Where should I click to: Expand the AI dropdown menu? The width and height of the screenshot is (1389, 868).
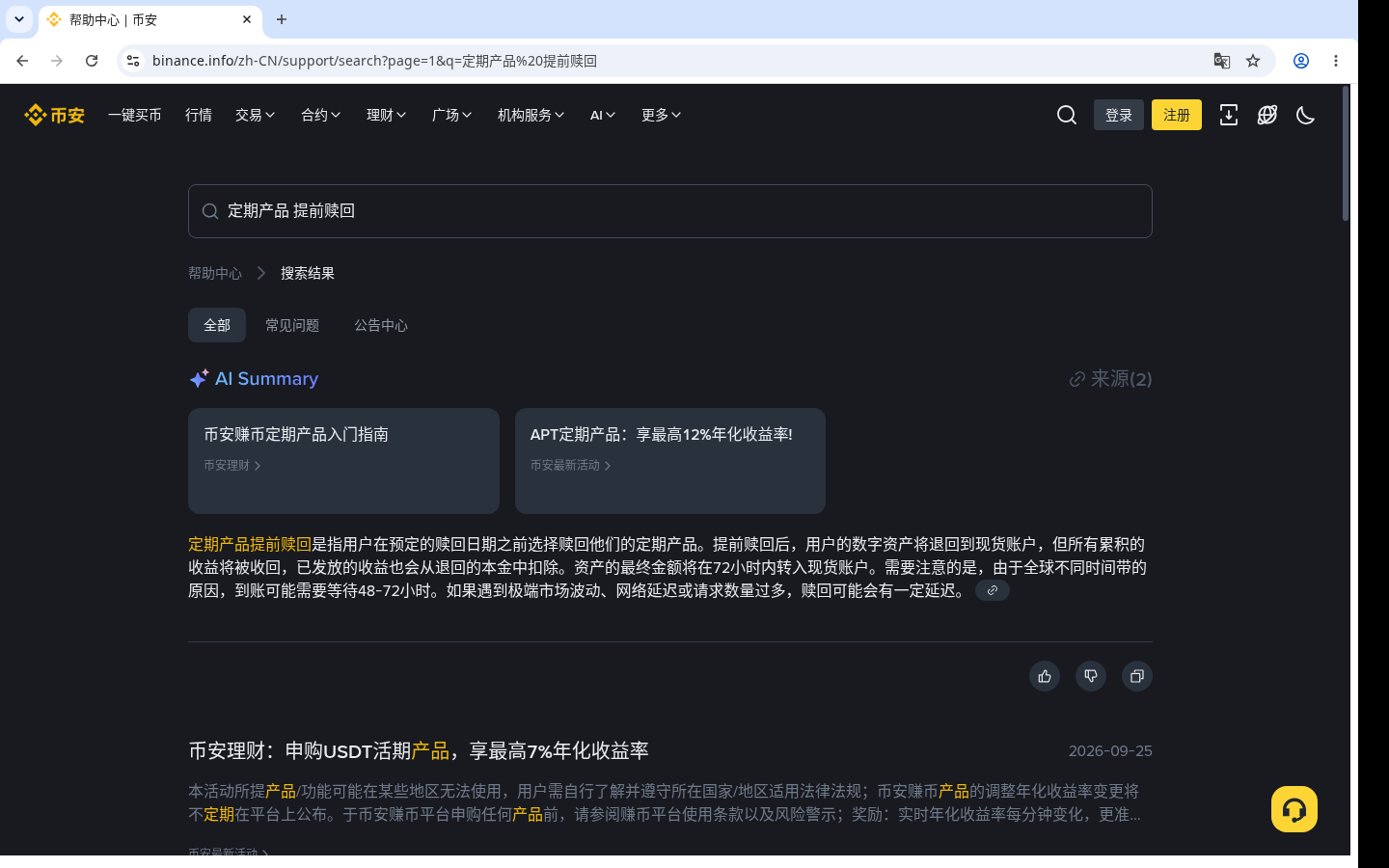click(603, 115)
